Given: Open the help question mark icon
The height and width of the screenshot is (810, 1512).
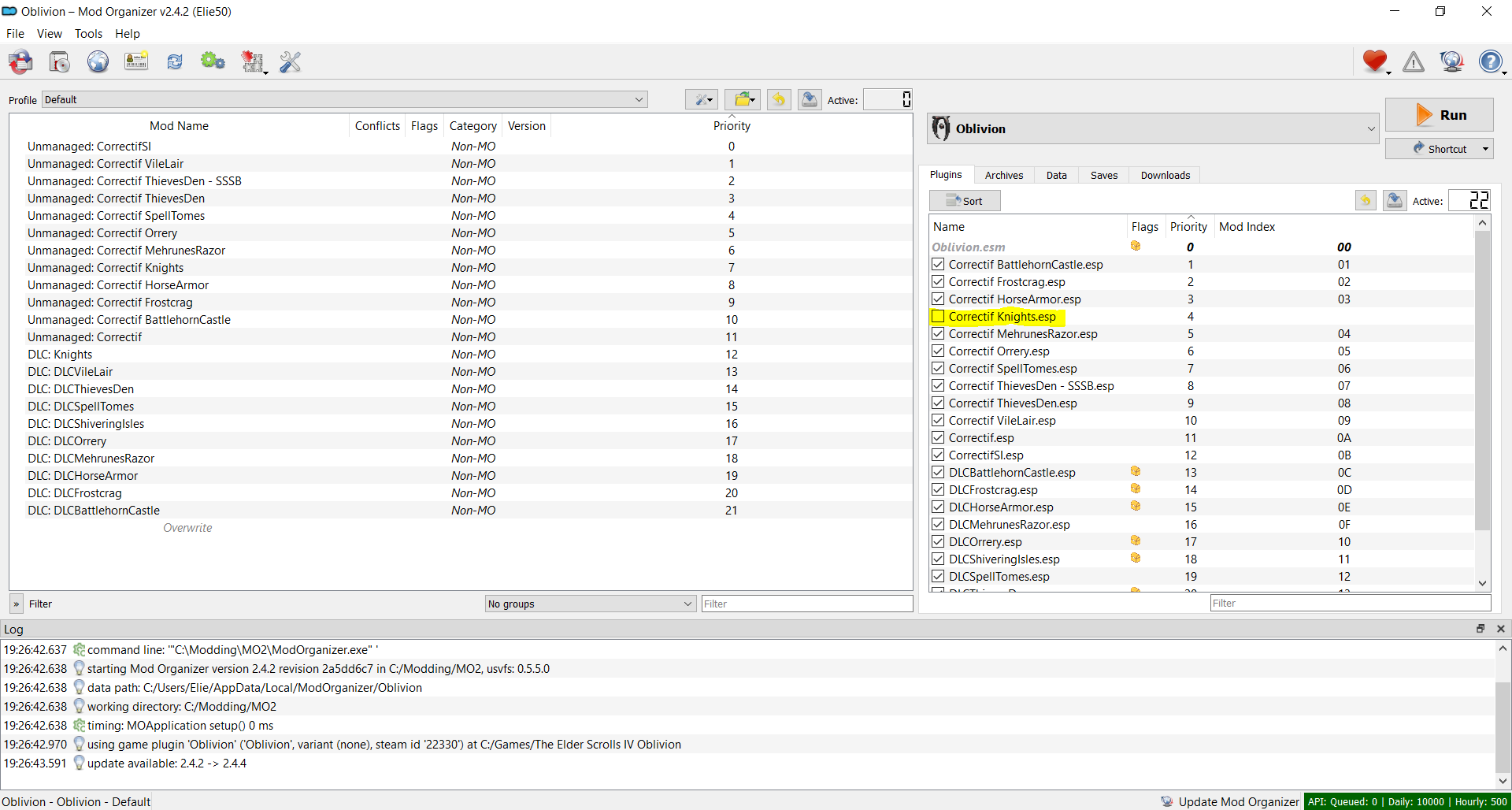Looking at the screenshot, I should pyautogui.click(x=1491, y=61).
